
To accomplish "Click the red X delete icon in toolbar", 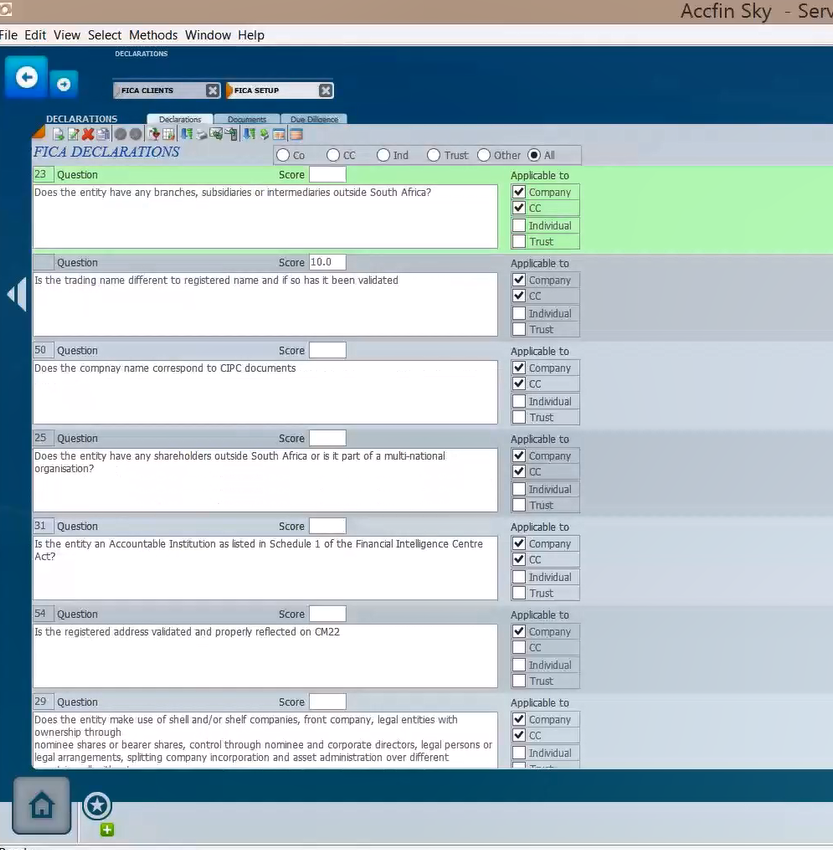I will [88, 134].
